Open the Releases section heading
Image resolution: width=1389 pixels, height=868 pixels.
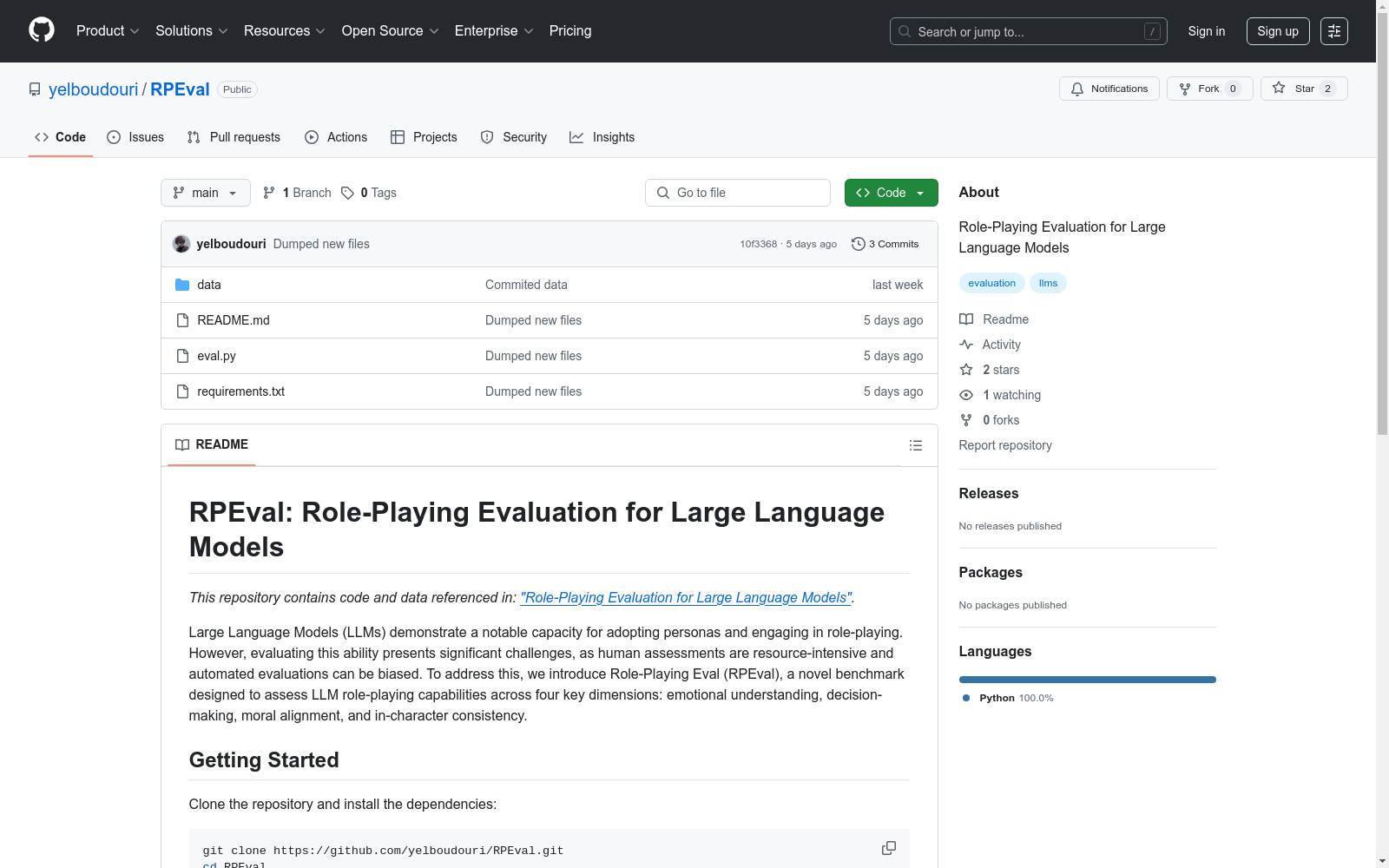pos(989,493)
